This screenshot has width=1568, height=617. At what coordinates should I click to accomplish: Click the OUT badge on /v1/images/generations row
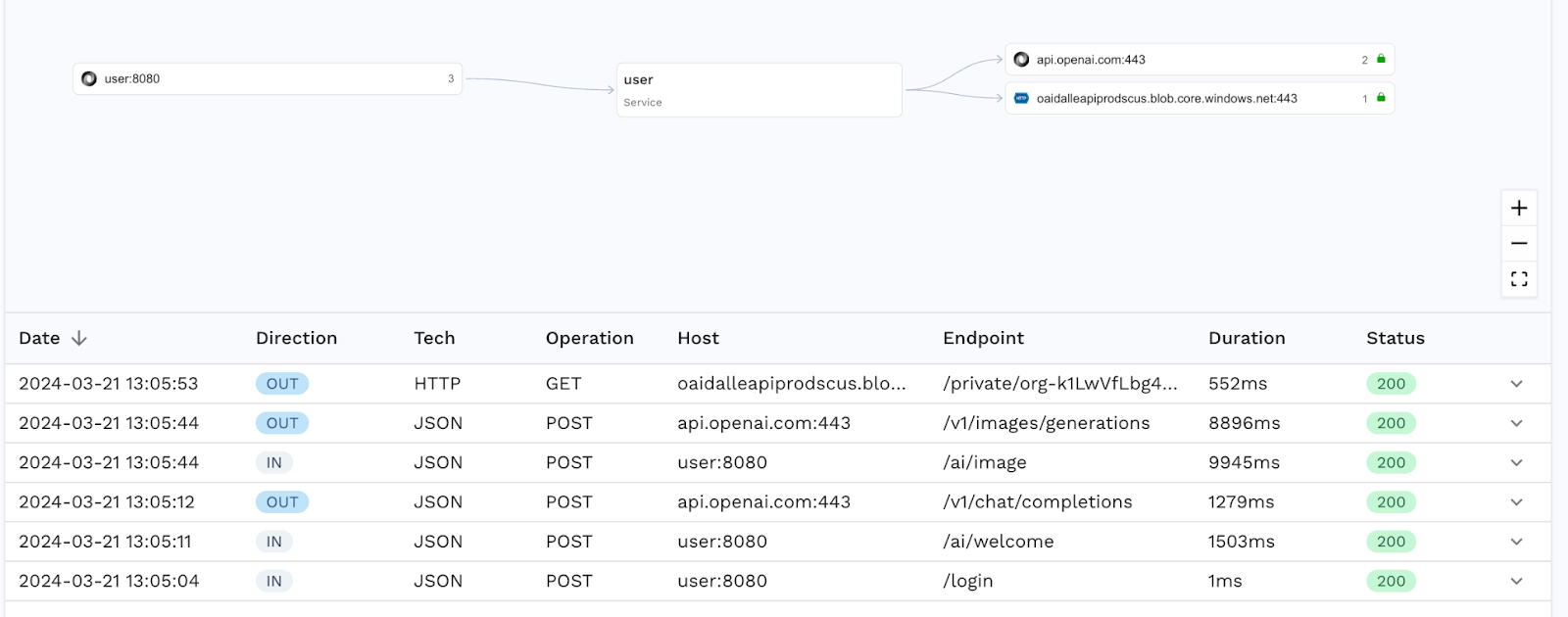282,423
